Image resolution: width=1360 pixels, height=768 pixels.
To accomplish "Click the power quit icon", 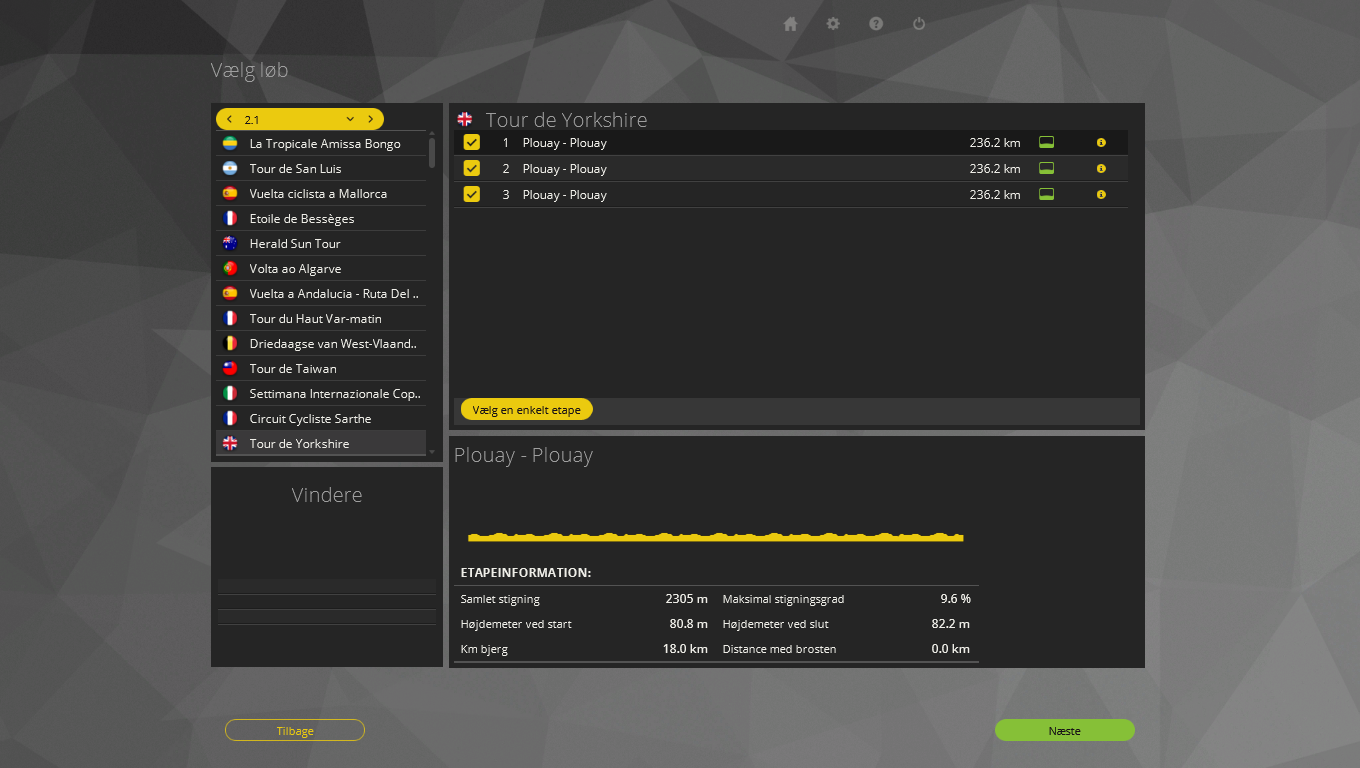I will (x=919, y=24).
